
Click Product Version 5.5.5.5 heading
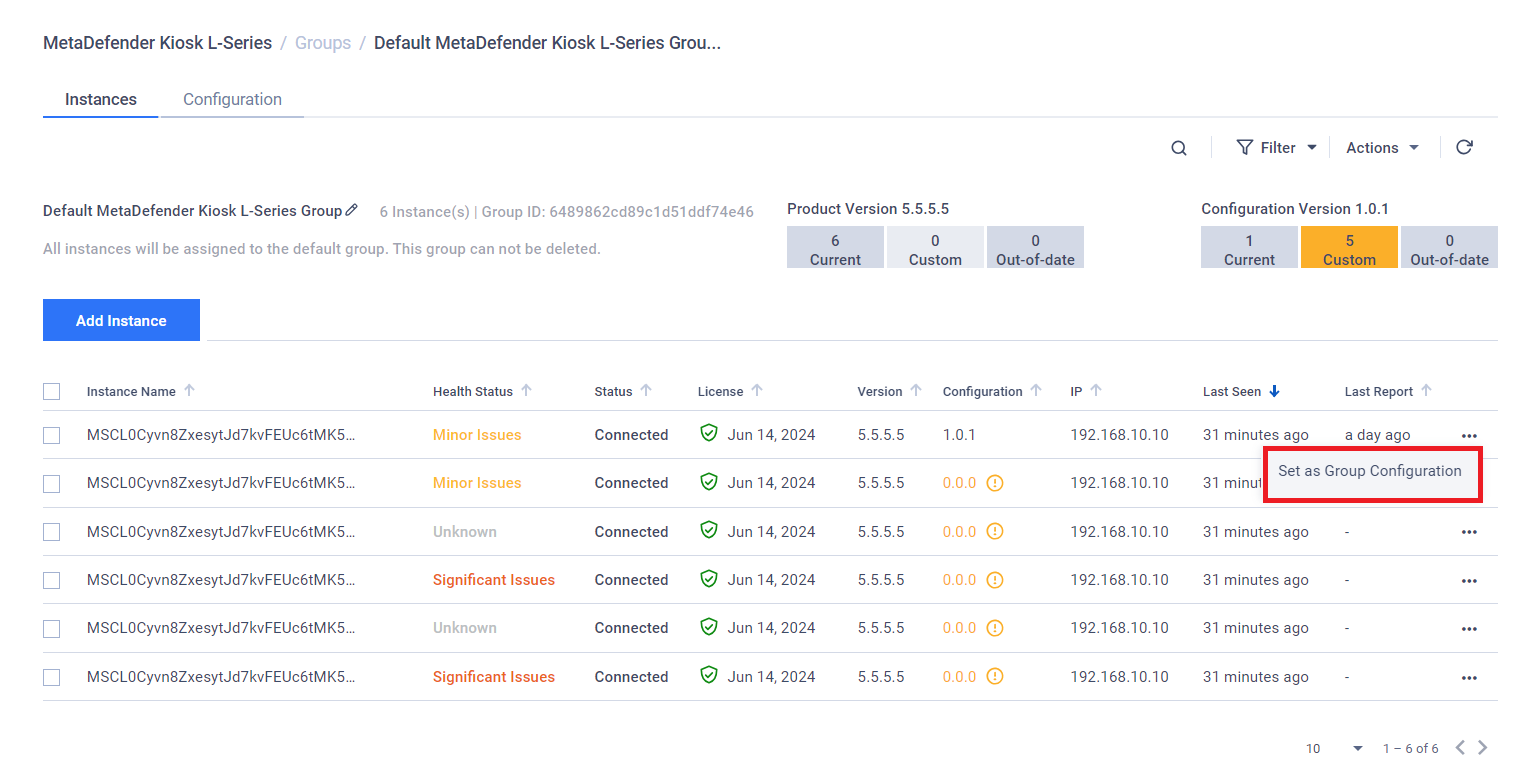(x=868, y=209)
